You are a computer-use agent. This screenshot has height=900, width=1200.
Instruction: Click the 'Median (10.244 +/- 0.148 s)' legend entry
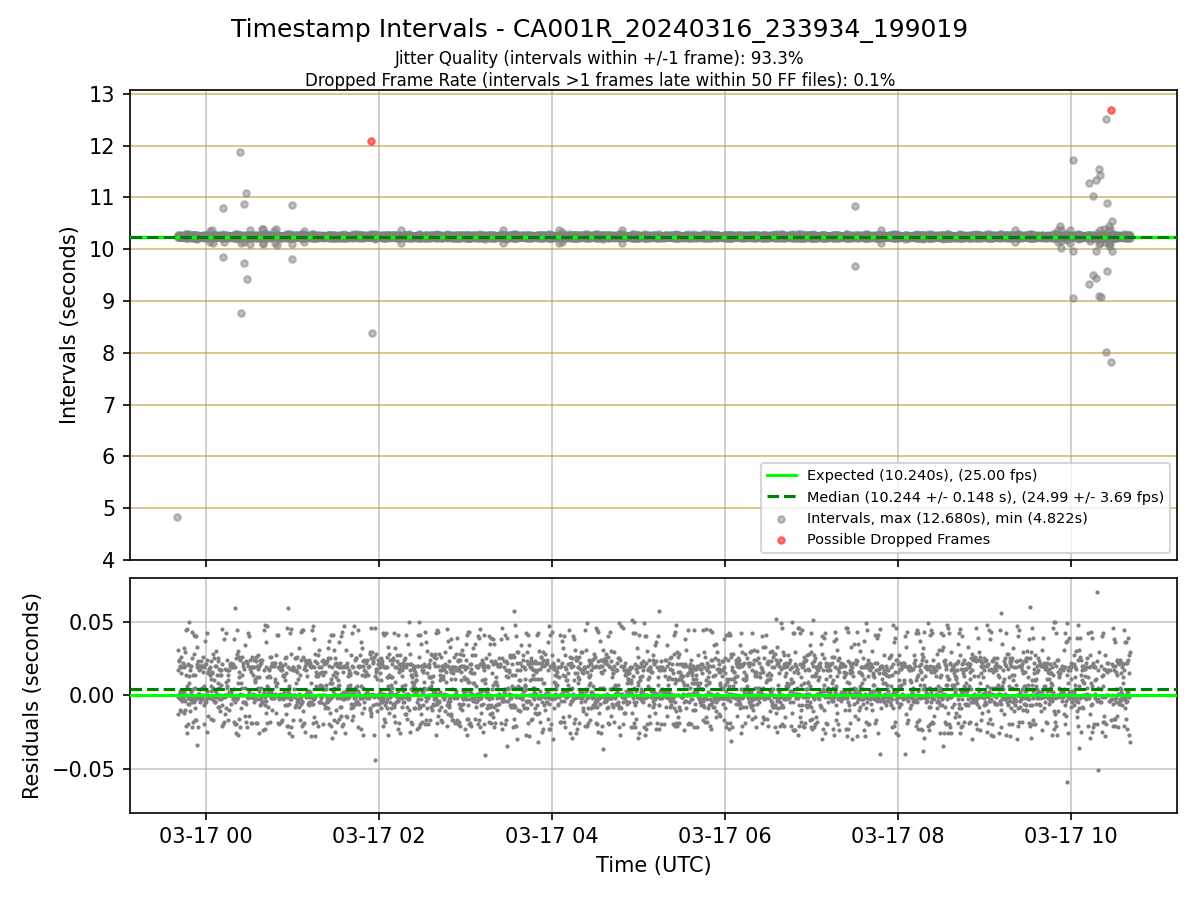[985, 496]
